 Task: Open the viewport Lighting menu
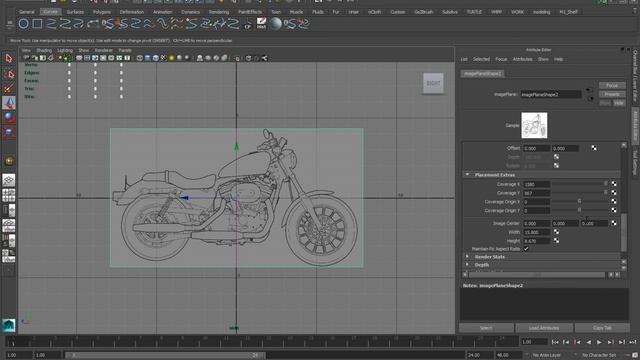click(x=65, y=50)
